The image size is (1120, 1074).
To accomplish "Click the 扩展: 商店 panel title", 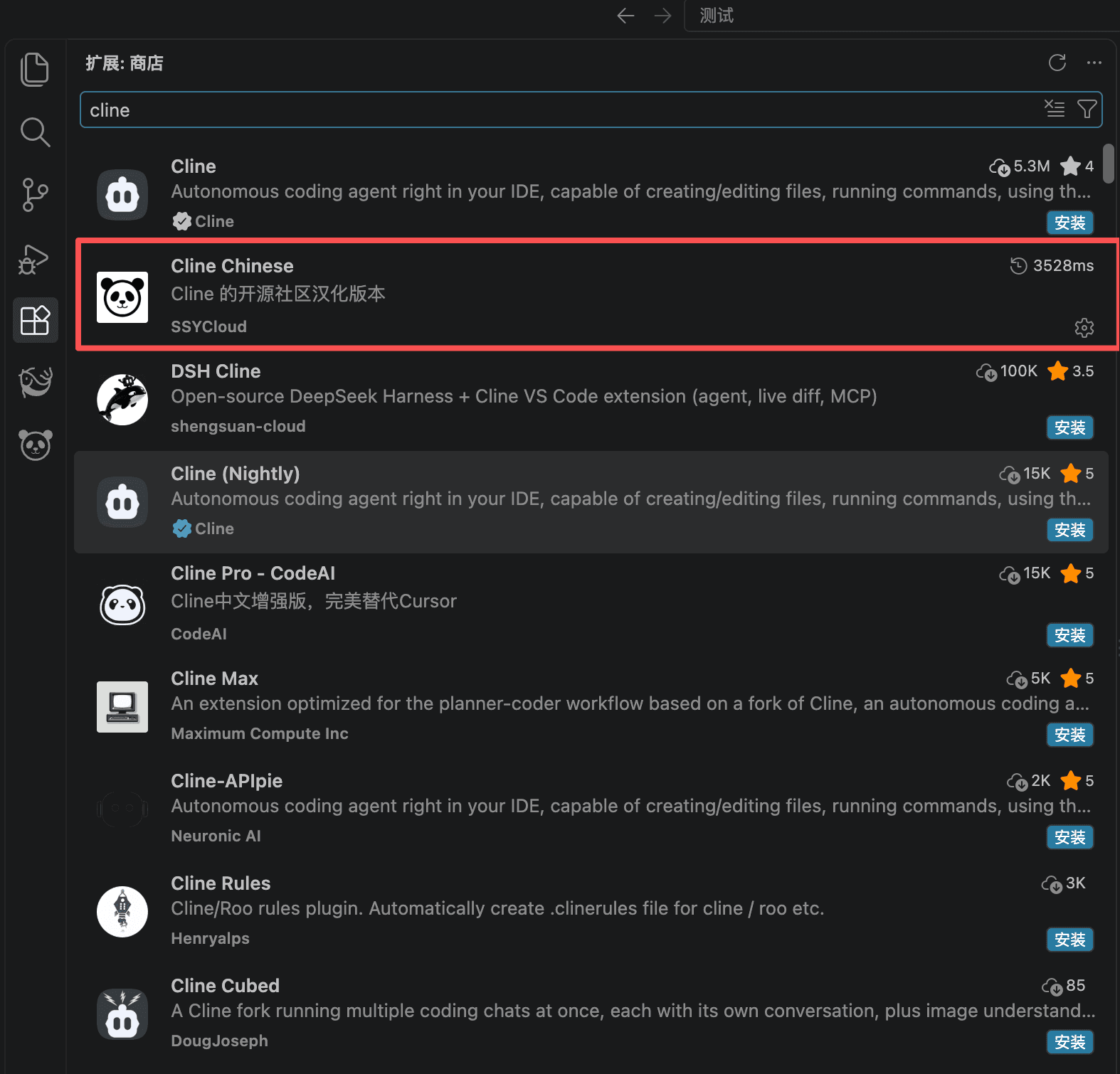I will pos(125,63).
